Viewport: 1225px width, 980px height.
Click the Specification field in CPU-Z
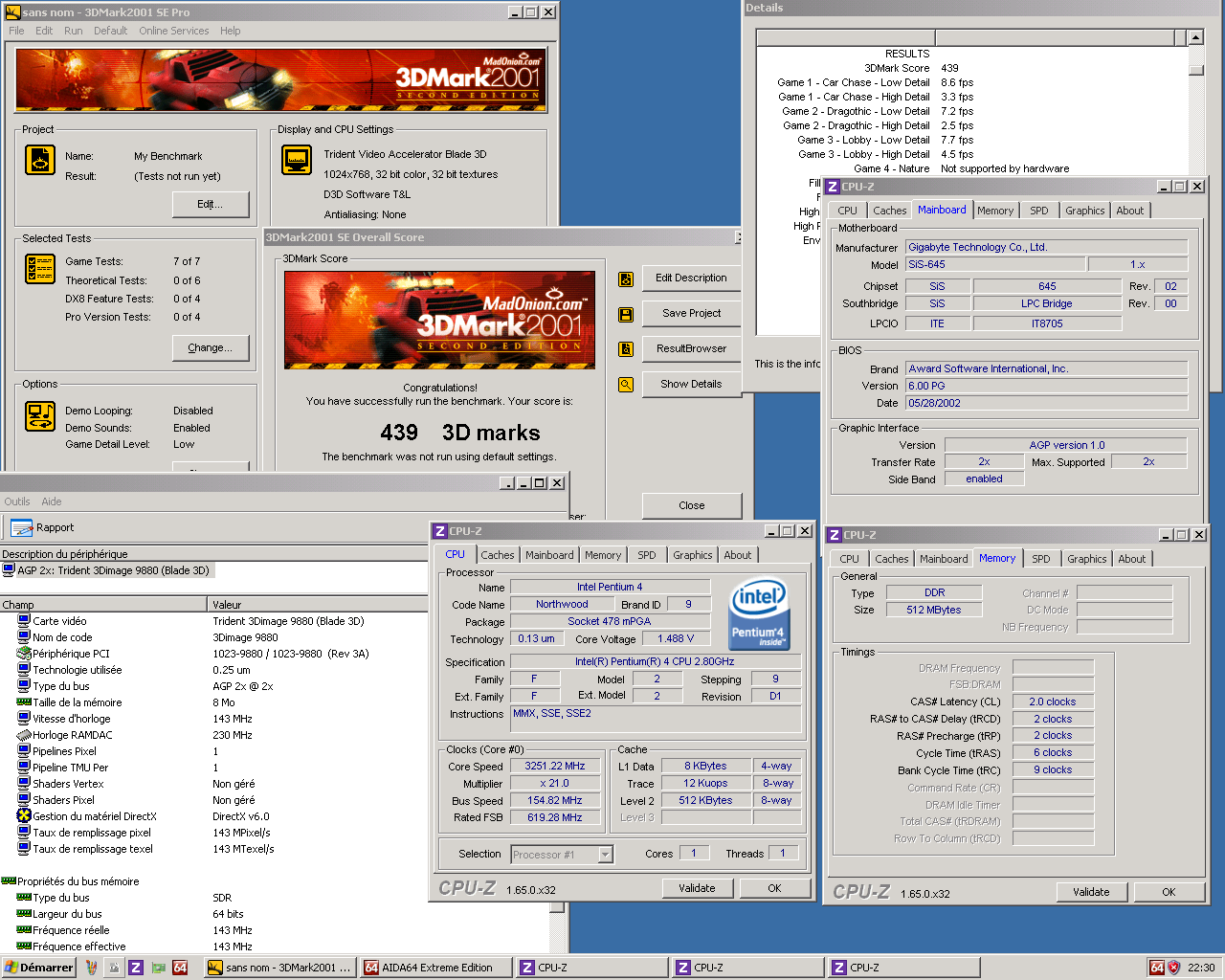click(655, 661)
